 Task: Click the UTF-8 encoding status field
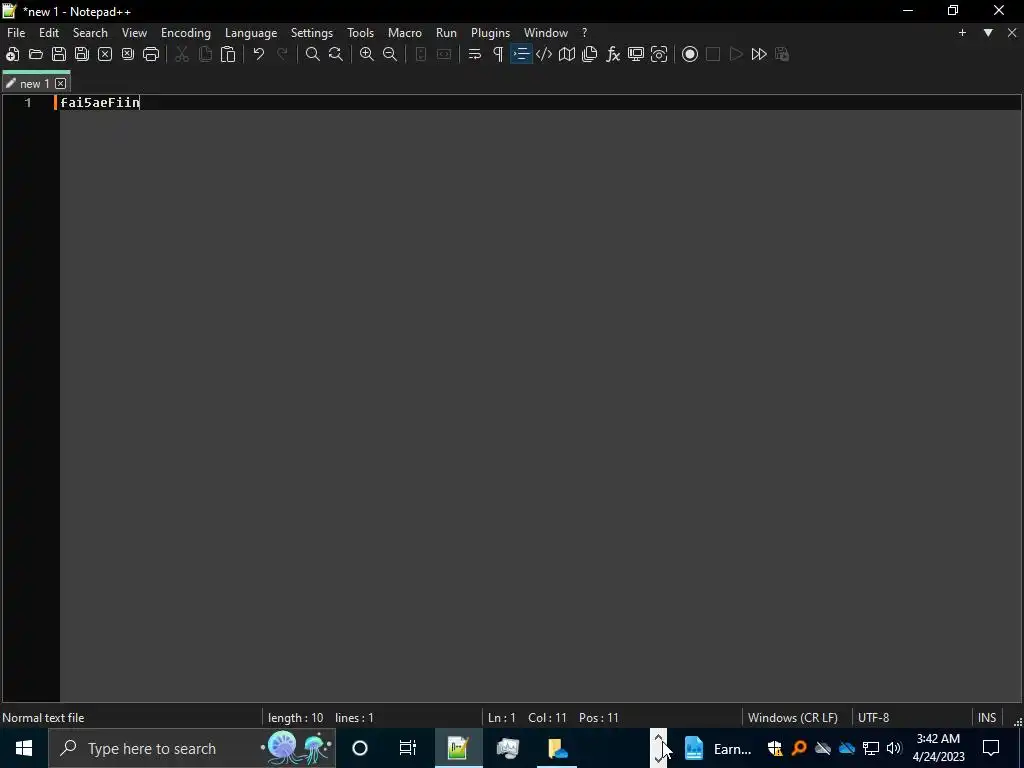tap(873, 718)
